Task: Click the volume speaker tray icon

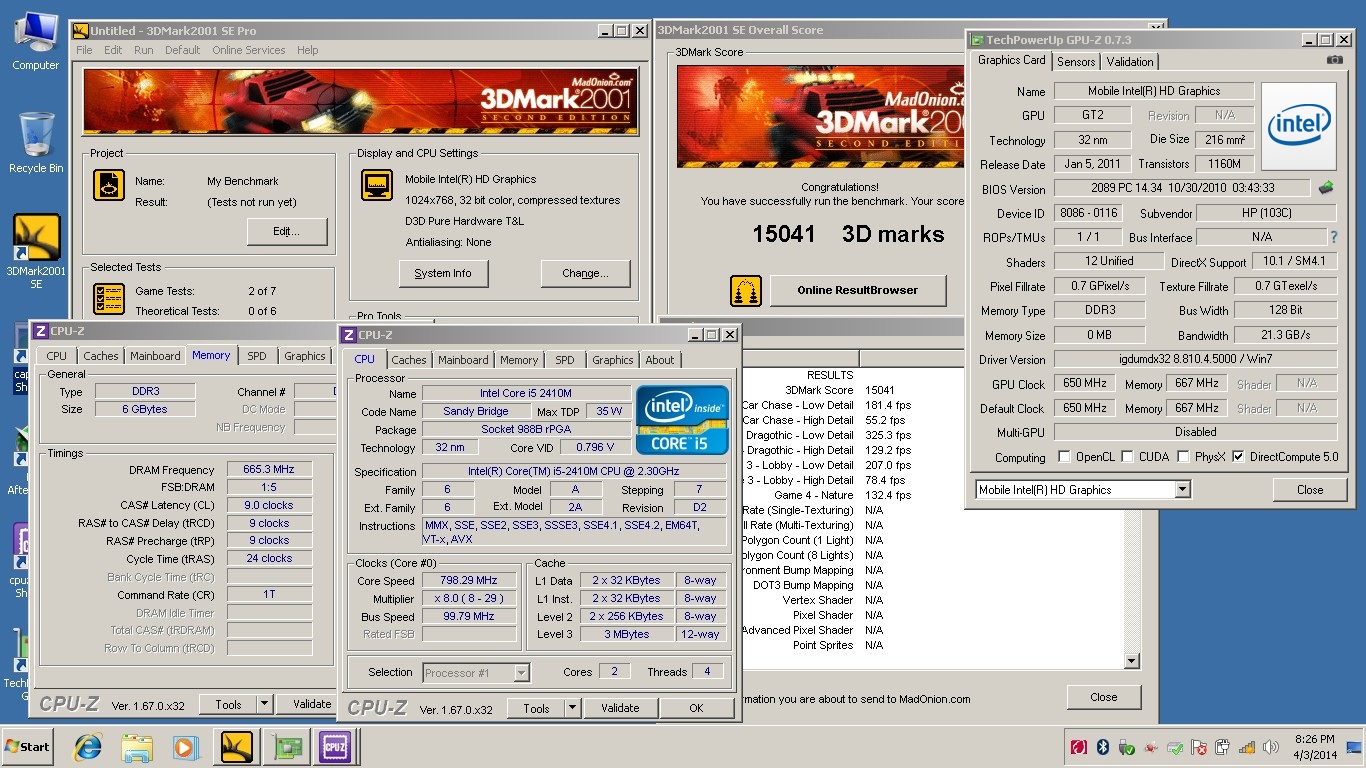Action: [1271, 747]
